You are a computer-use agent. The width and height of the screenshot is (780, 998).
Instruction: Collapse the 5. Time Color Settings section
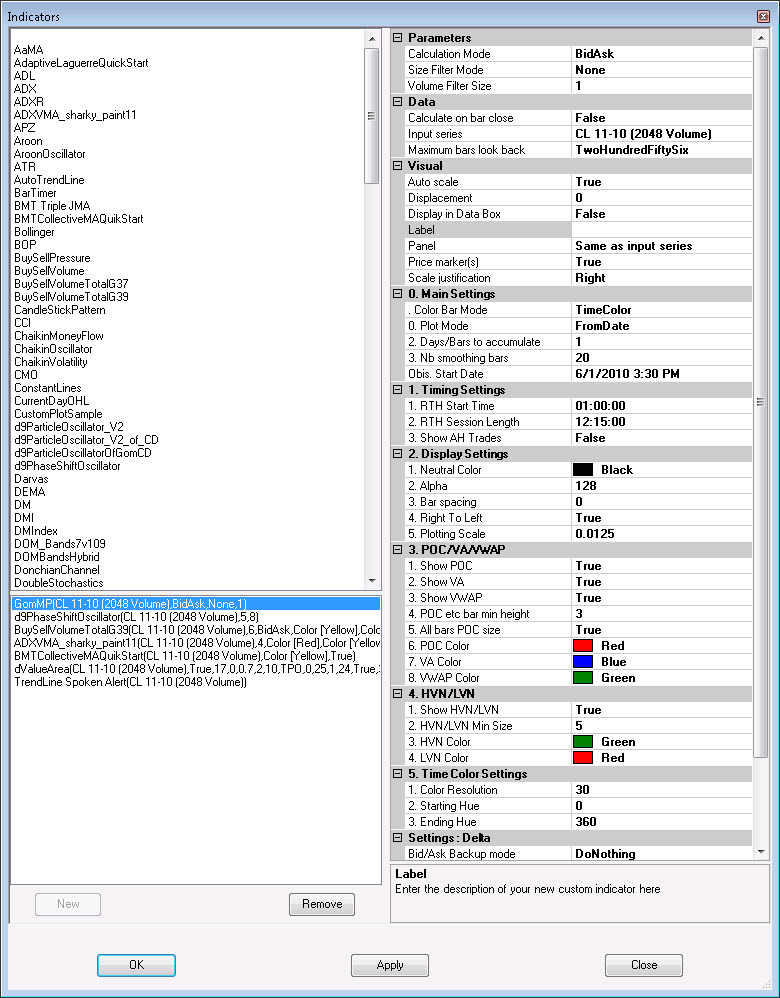tap(397, 773)
